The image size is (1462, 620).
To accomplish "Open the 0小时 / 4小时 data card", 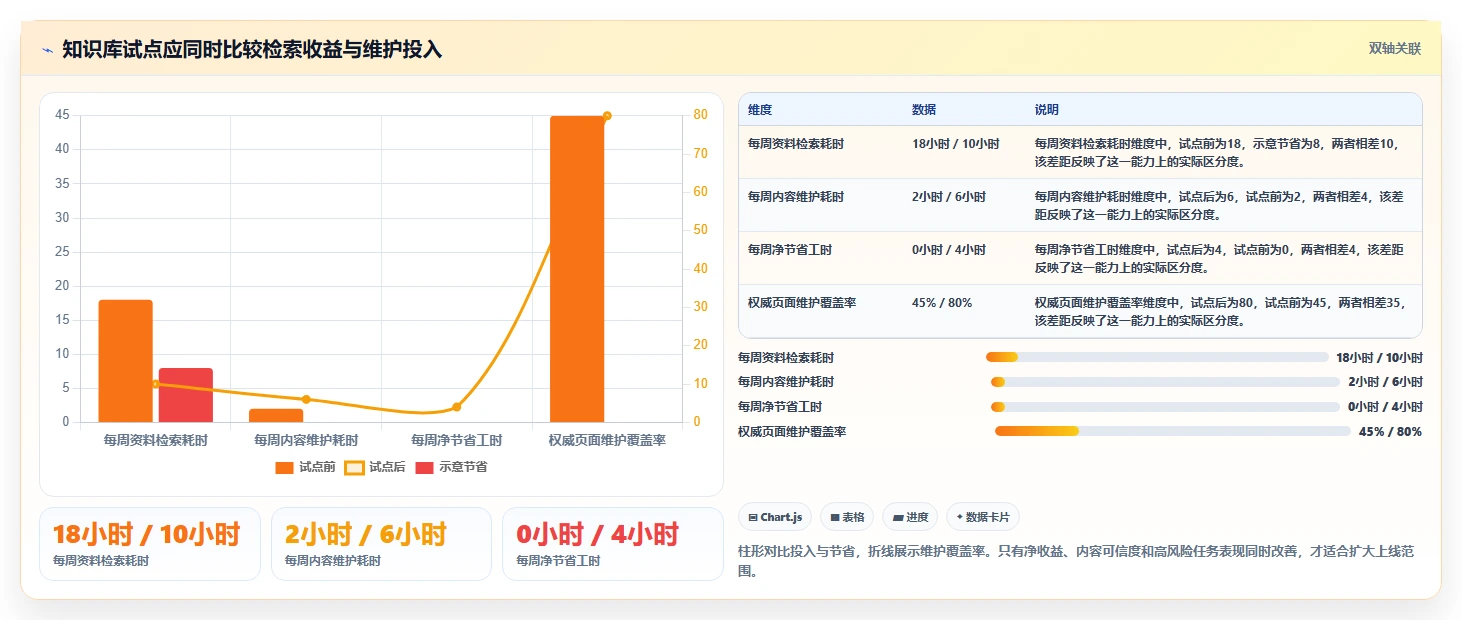I will point(612,544).
